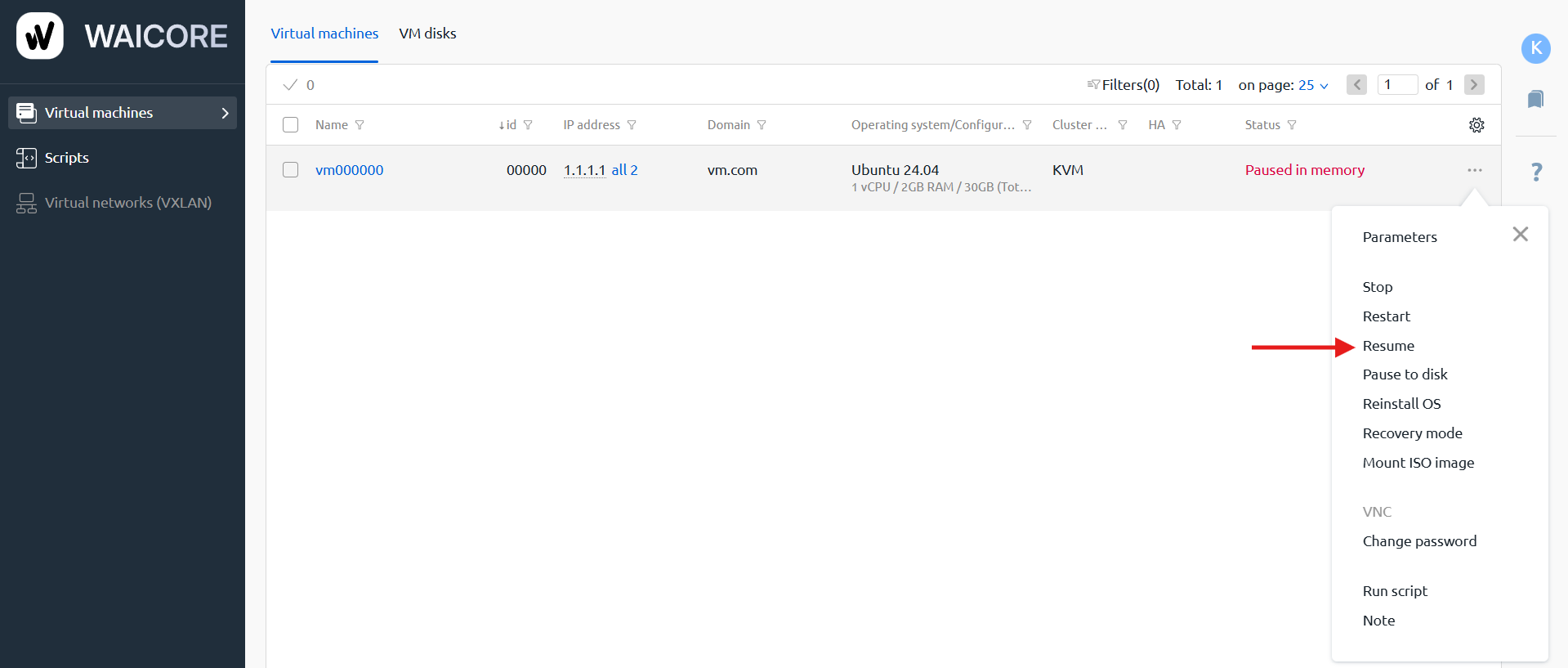Click the three-dots actions menu for vm000000
This screenshot has width=1568, height=668.
point(1475,170)
